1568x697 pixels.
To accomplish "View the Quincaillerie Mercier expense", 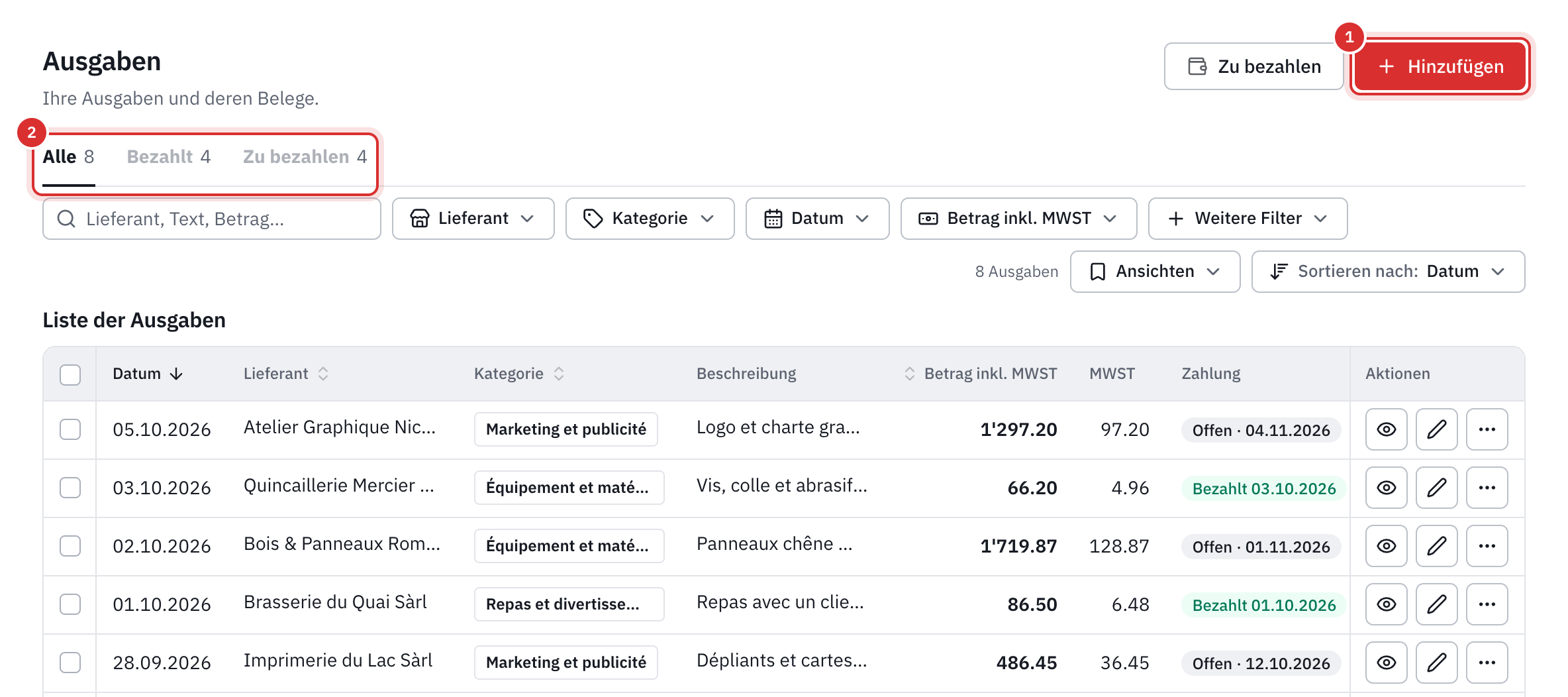I will pyautogui.click(x=1386, y=488).
